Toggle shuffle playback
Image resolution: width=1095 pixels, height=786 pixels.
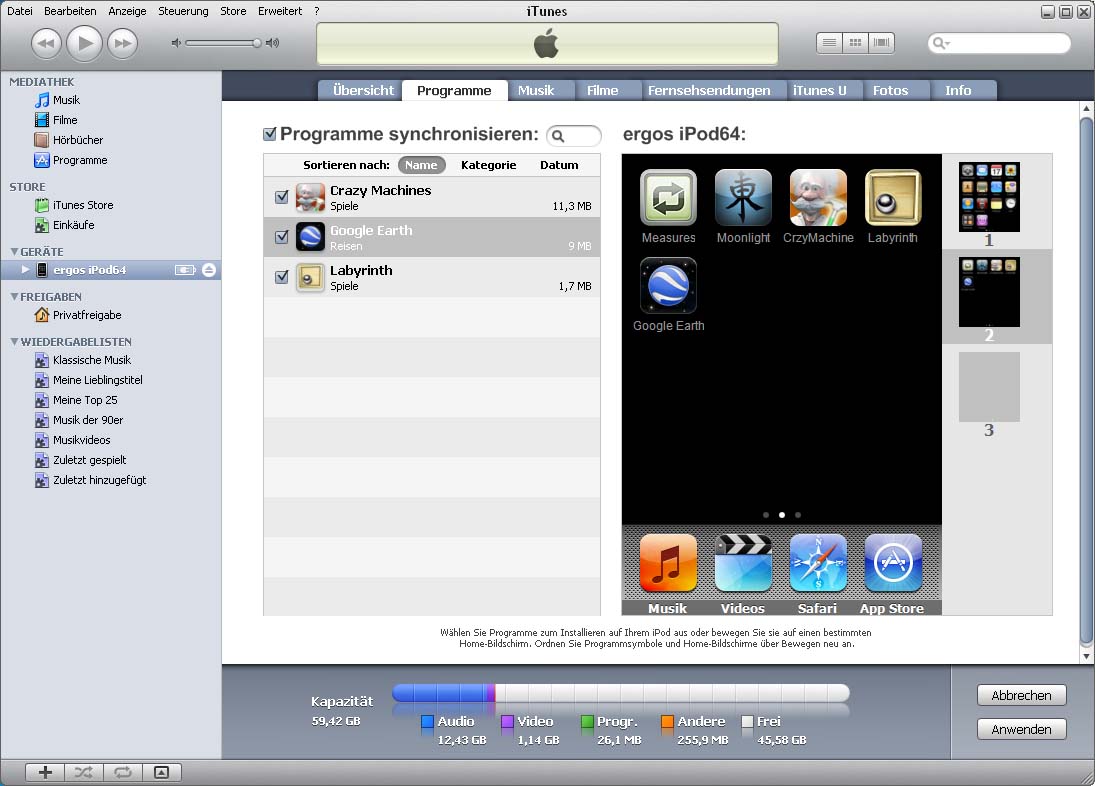point(84,772)
